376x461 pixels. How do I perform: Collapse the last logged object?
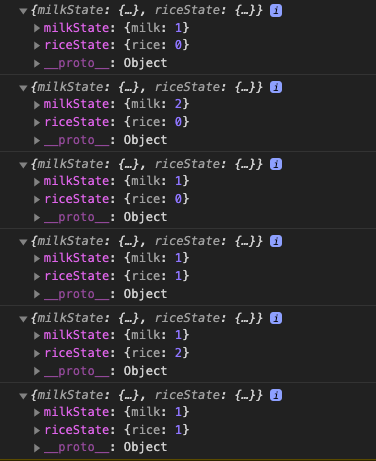tap(23, 396)
